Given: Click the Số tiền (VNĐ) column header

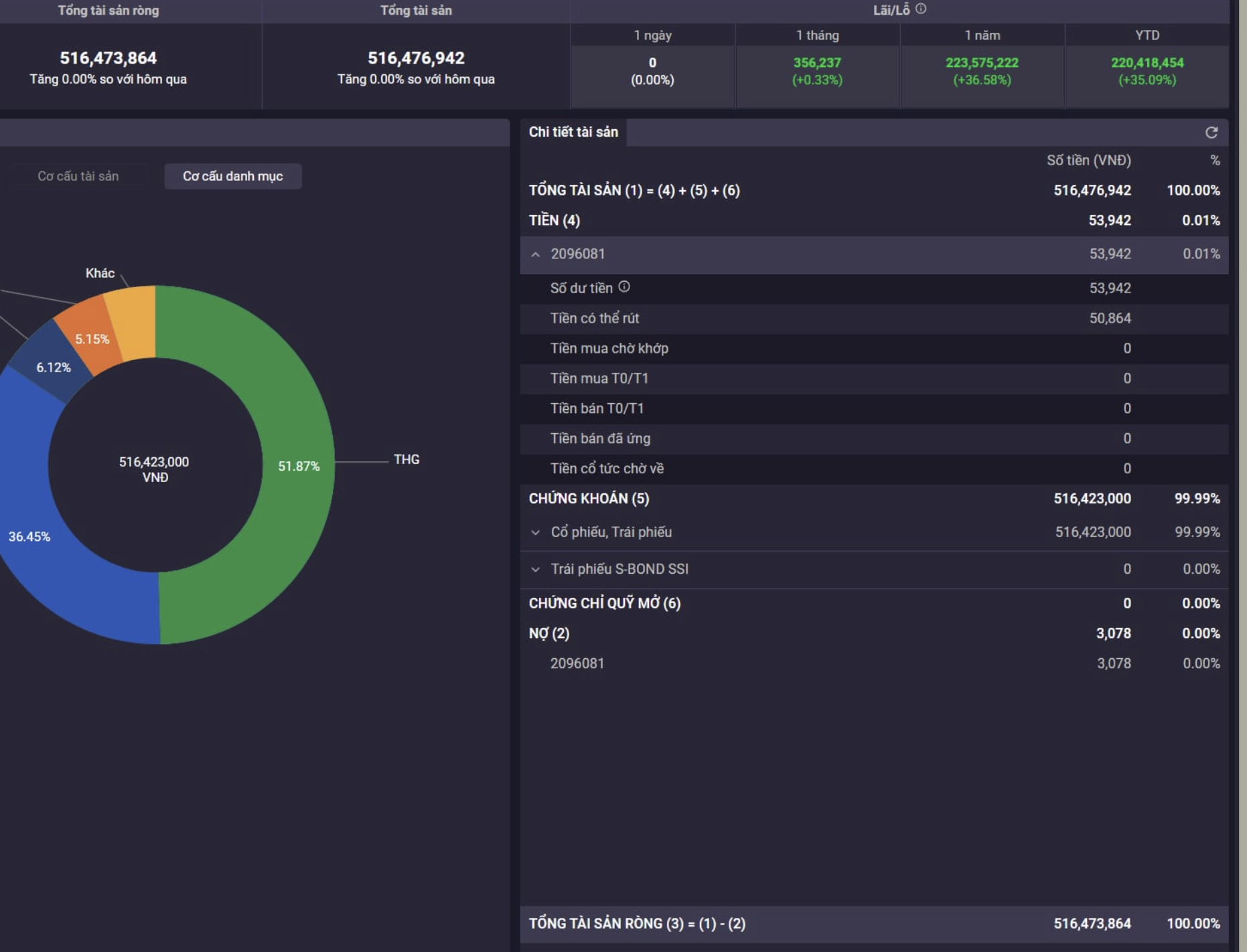Looking at the screenshot, I should pyautogui.click(x=1089, y=161).
